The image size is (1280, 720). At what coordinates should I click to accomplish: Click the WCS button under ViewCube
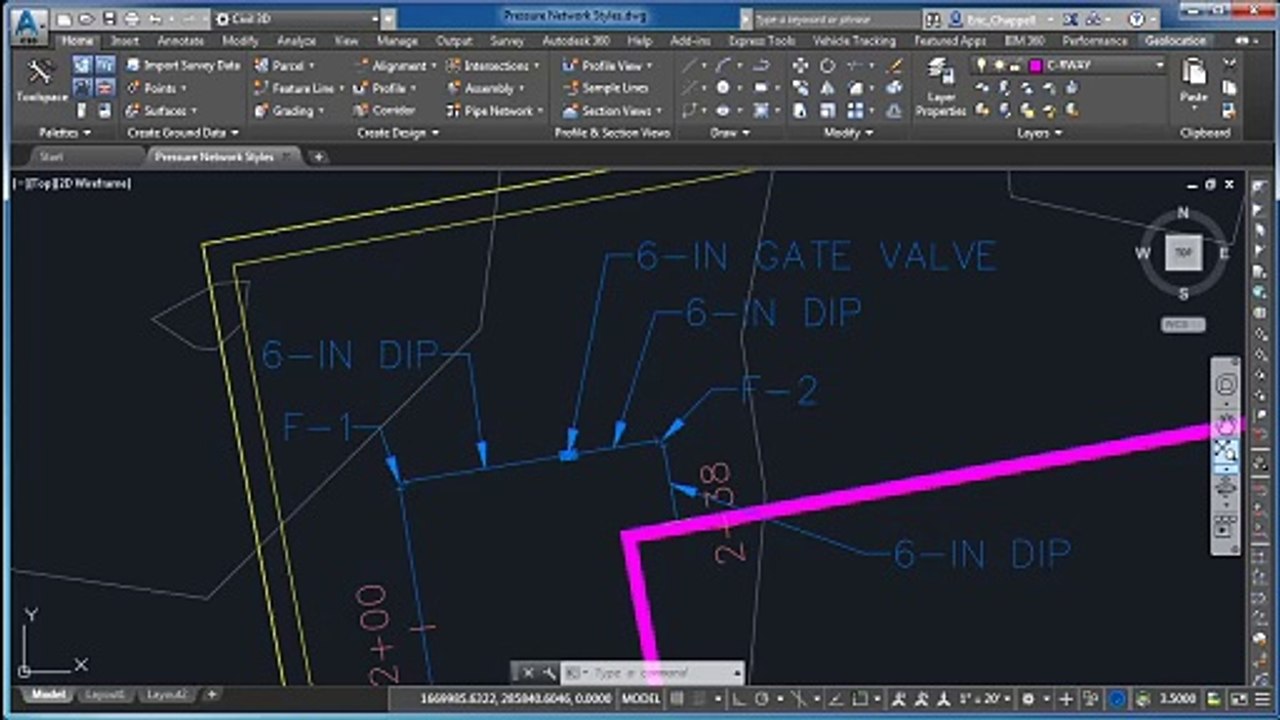[x=1182, y=325]
